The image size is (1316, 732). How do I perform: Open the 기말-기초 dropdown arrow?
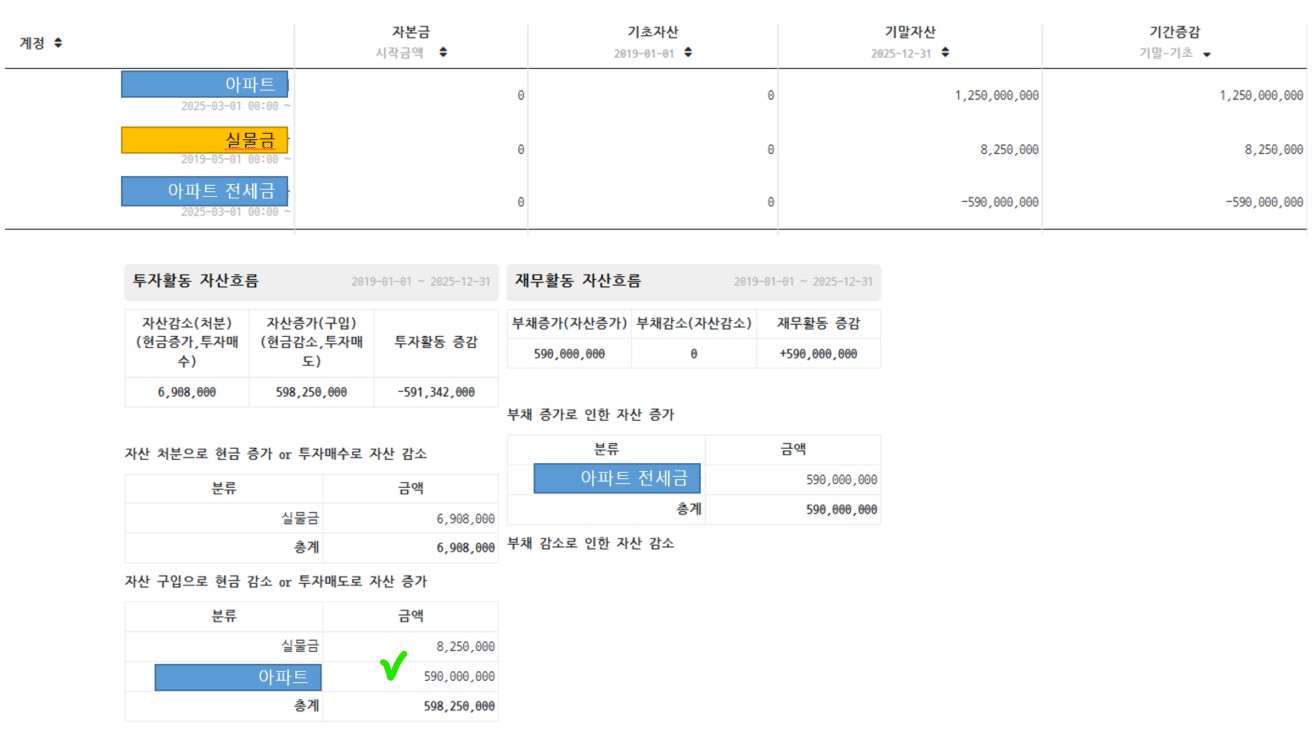point(1207,54)
